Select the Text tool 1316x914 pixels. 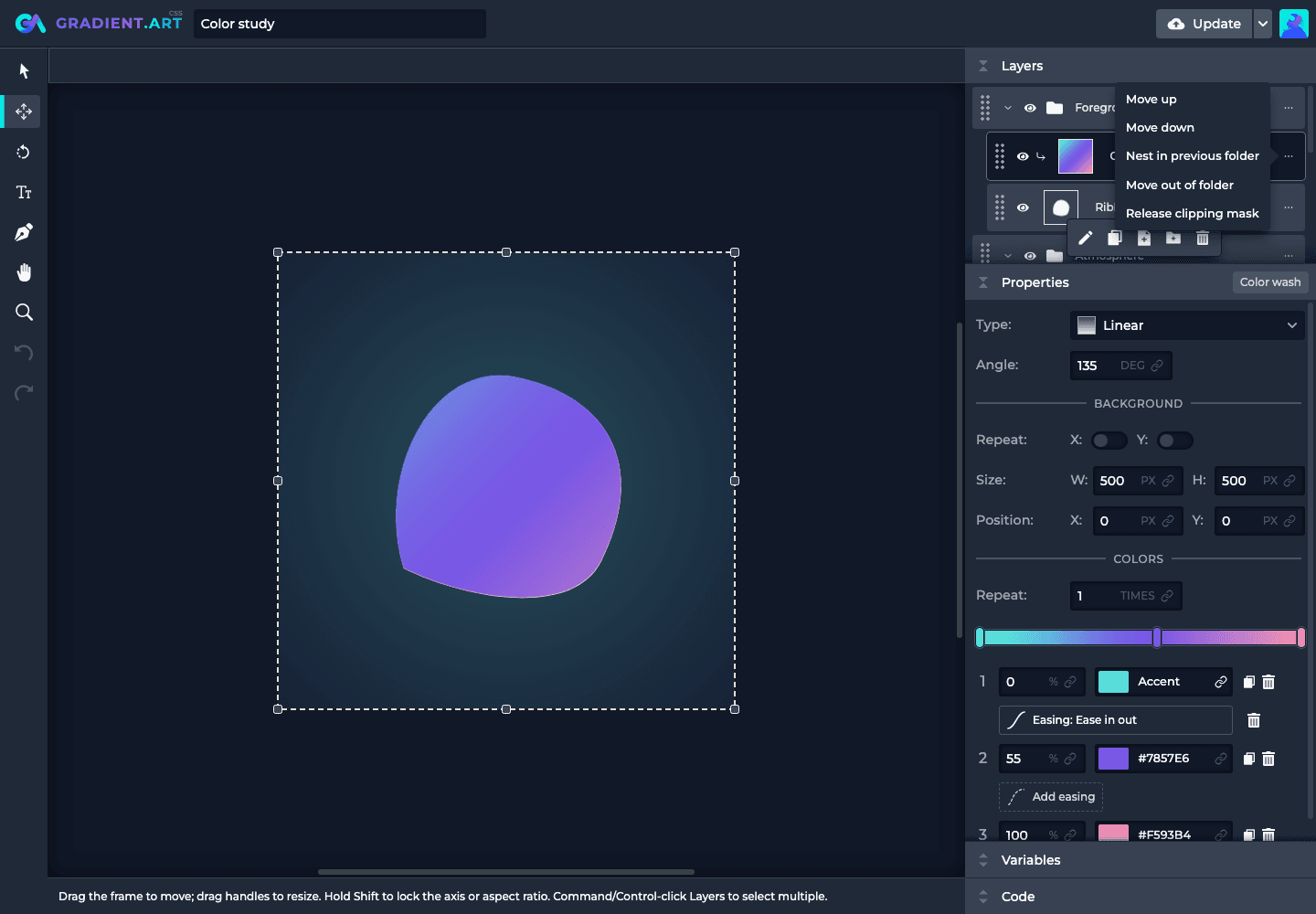[24, 192]
